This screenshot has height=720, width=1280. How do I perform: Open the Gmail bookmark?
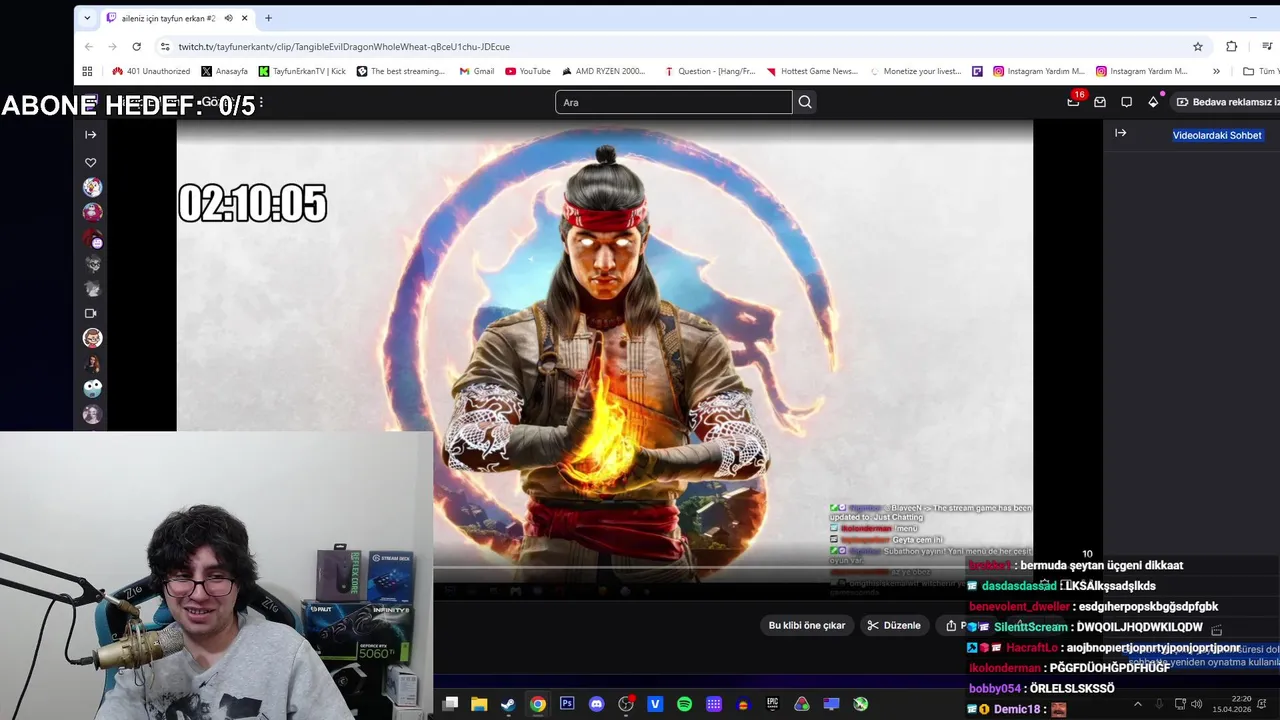pos(477,71)
